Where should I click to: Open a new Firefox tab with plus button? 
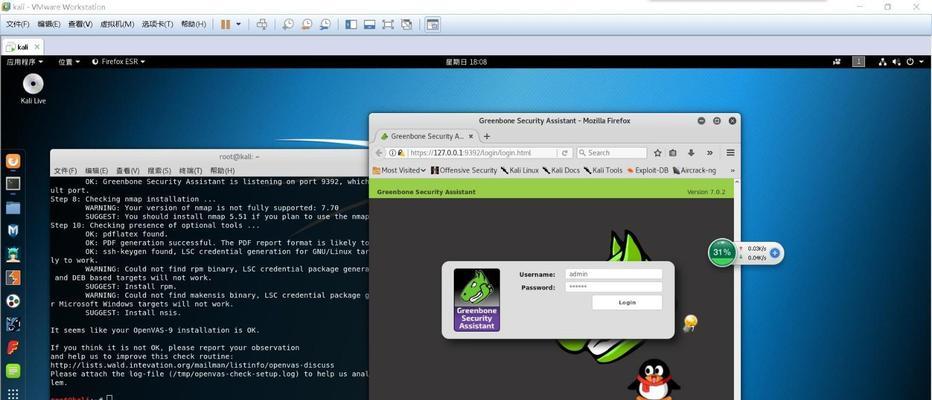pyautogui.click(x=487, y=136)
